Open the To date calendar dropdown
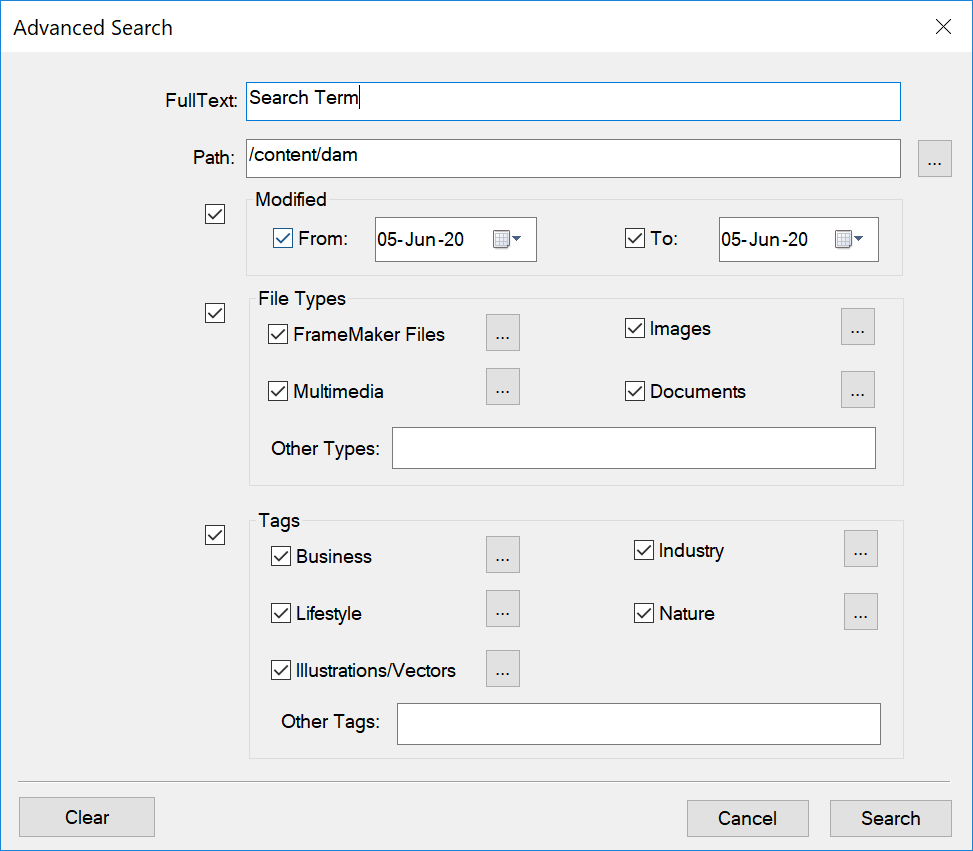 click(850, 239)
